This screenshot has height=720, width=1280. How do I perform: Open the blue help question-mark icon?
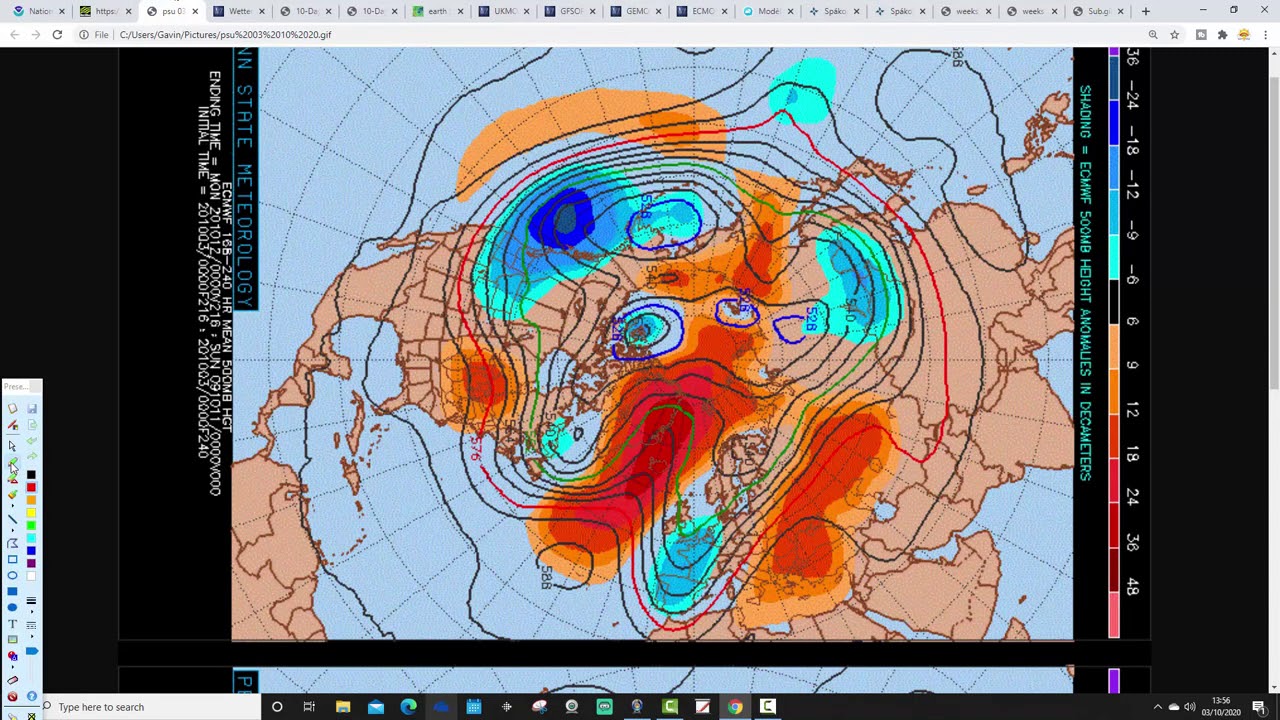32,696
